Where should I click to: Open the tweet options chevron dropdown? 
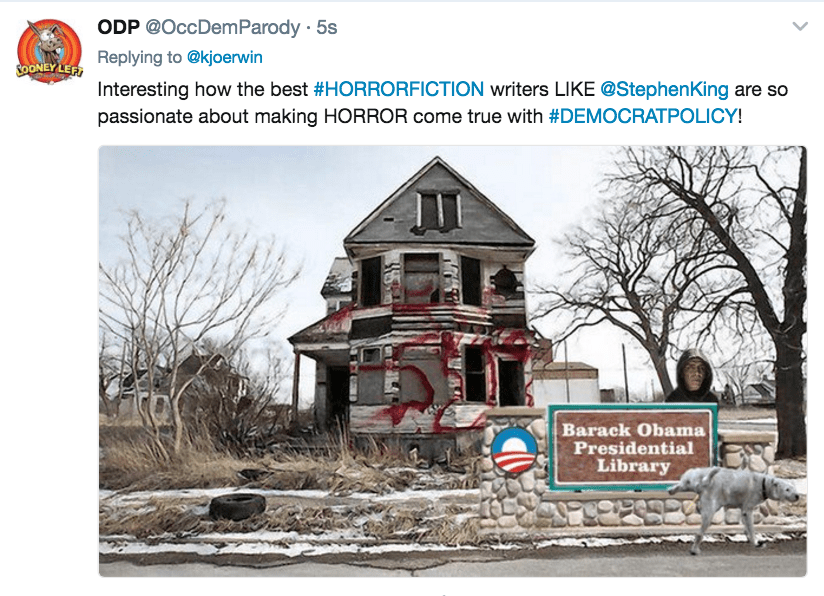799,26
